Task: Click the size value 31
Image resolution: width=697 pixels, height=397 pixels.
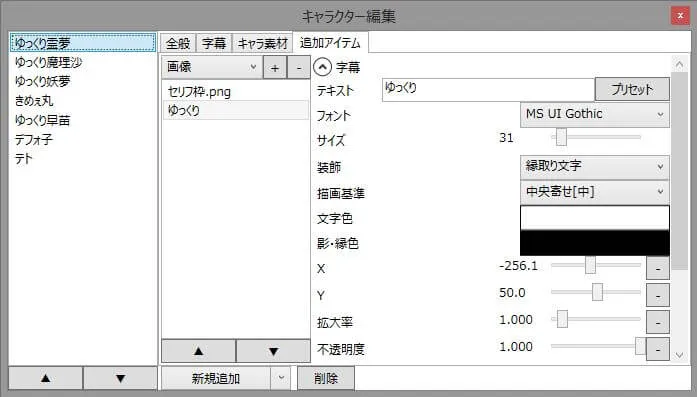Action: (506, 138)
